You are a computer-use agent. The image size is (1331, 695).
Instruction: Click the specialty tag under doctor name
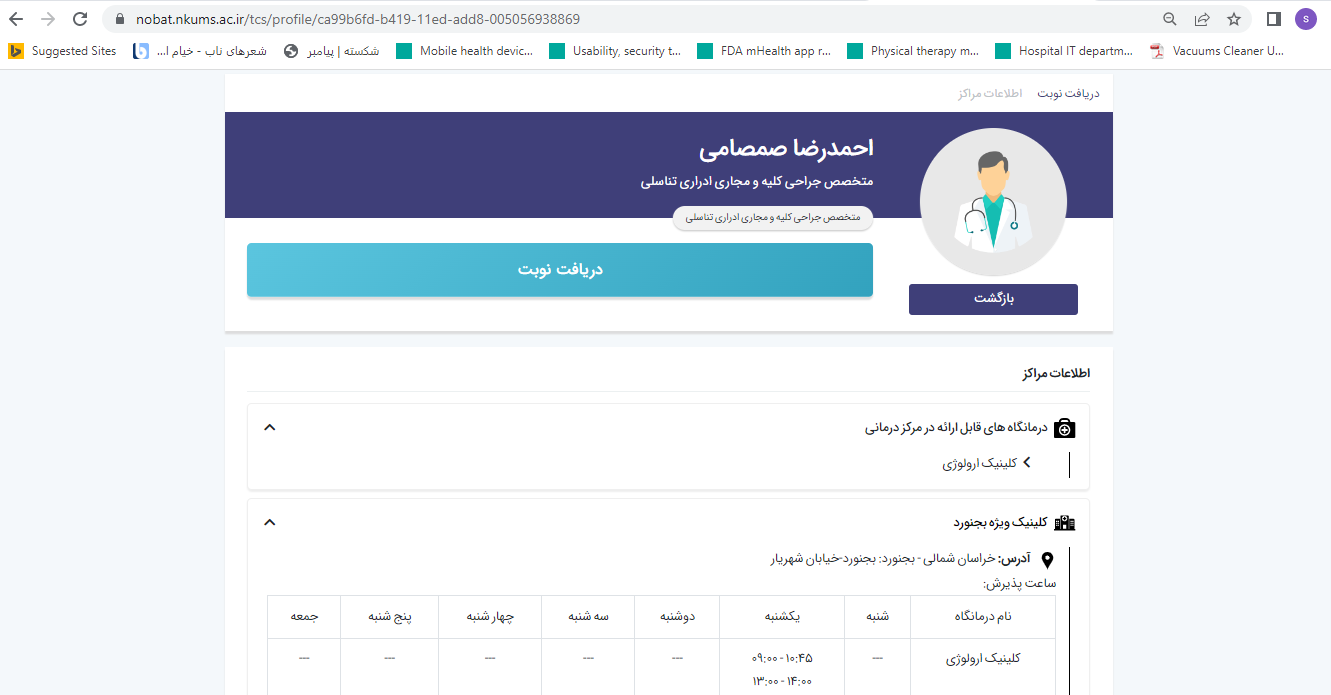coord(773,217)
